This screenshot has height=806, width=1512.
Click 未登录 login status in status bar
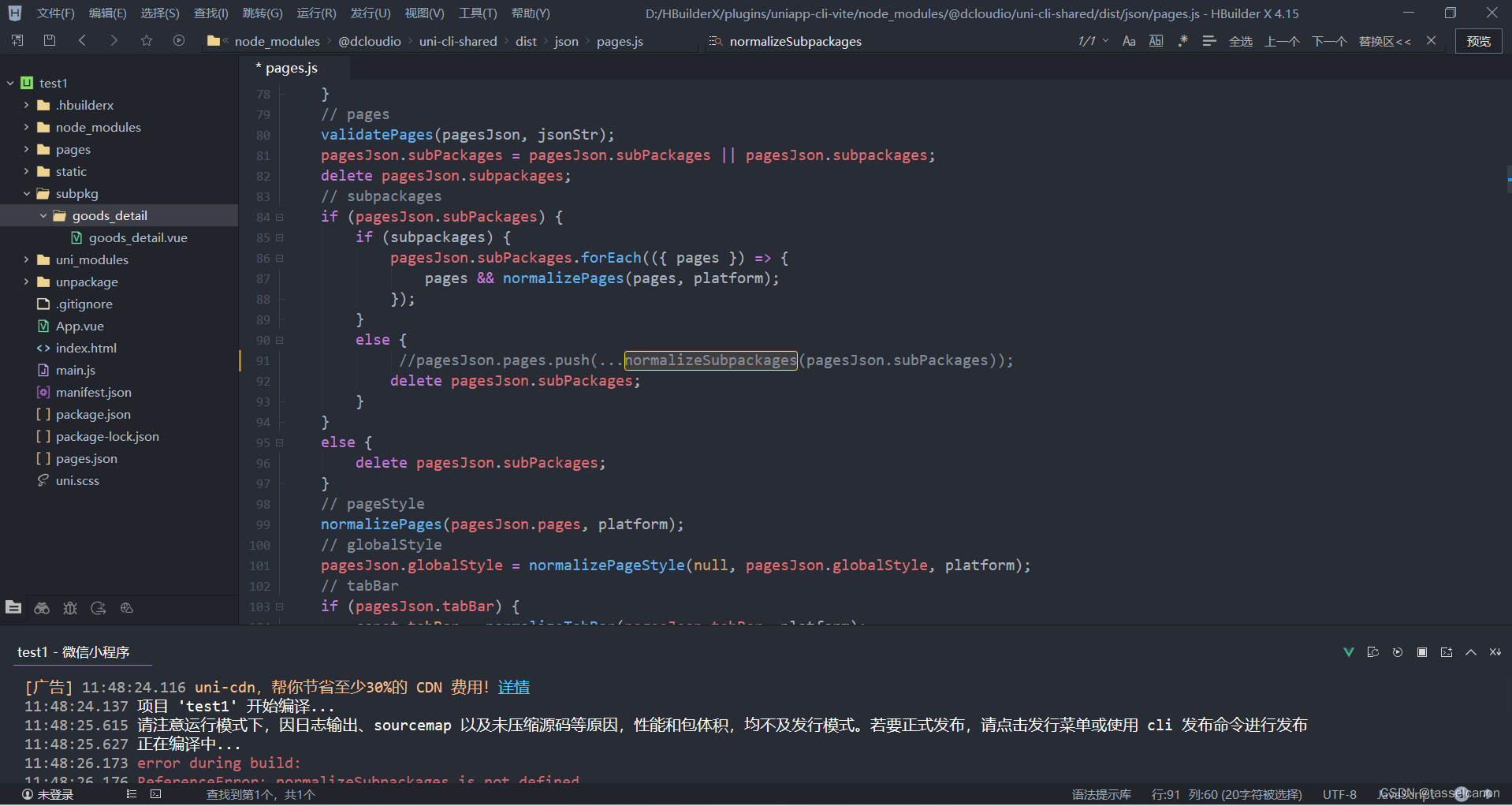coord(48,794)
